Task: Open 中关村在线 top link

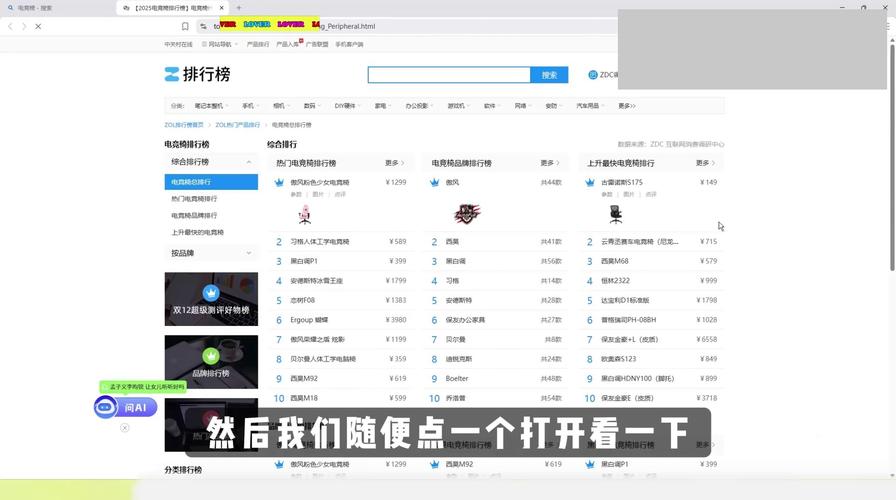Action: coord(178,44)
